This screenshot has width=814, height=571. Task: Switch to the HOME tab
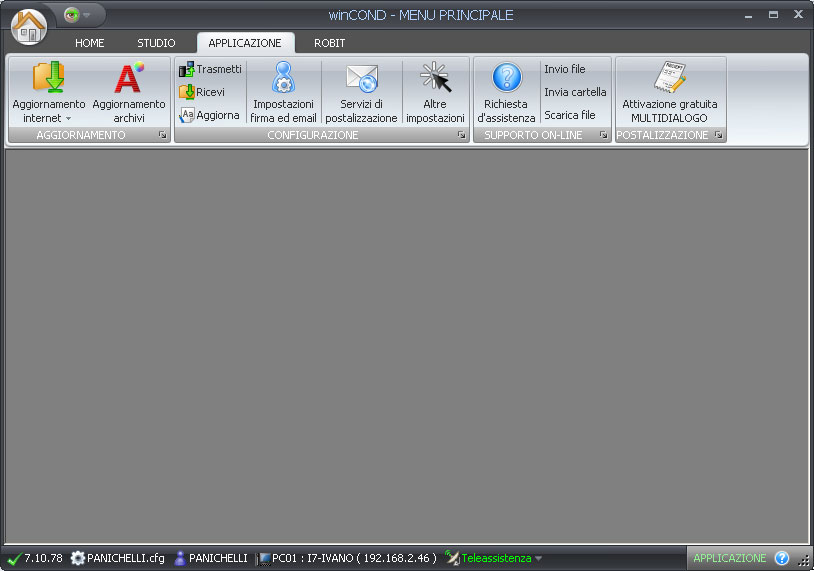pos(89,44)
